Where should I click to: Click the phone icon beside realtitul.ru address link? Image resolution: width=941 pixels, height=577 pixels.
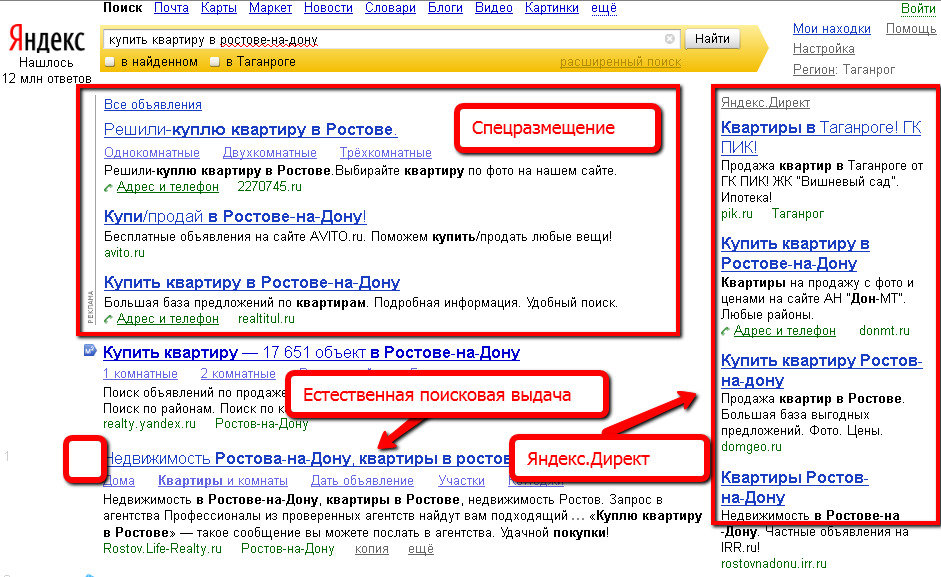pos(108,319)
